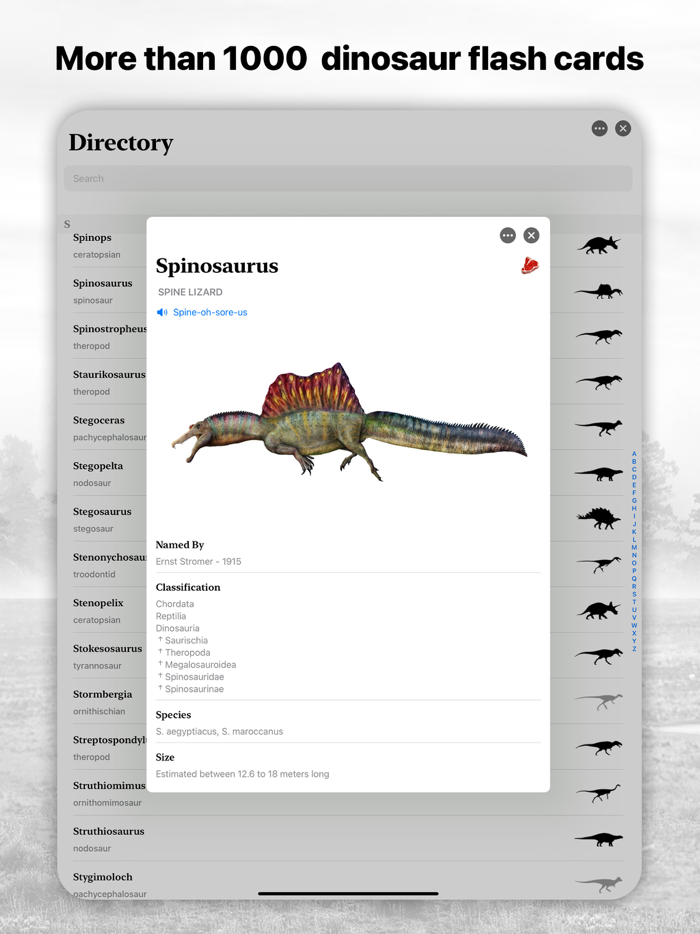
Task: Open Struthiosaurus entry in Directory
Action: [x=349, y=839]
